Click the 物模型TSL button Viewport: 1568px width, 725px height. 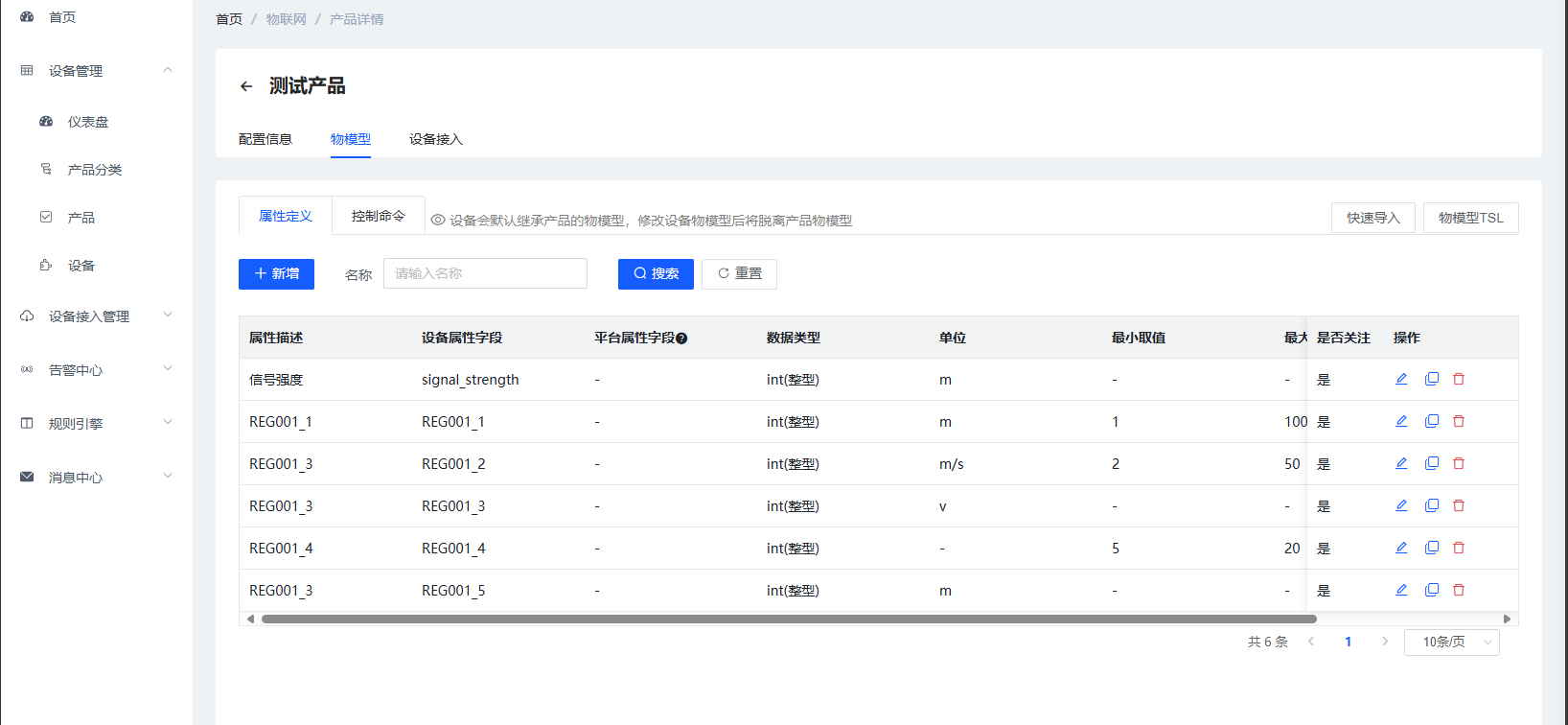click(1471, 218)
